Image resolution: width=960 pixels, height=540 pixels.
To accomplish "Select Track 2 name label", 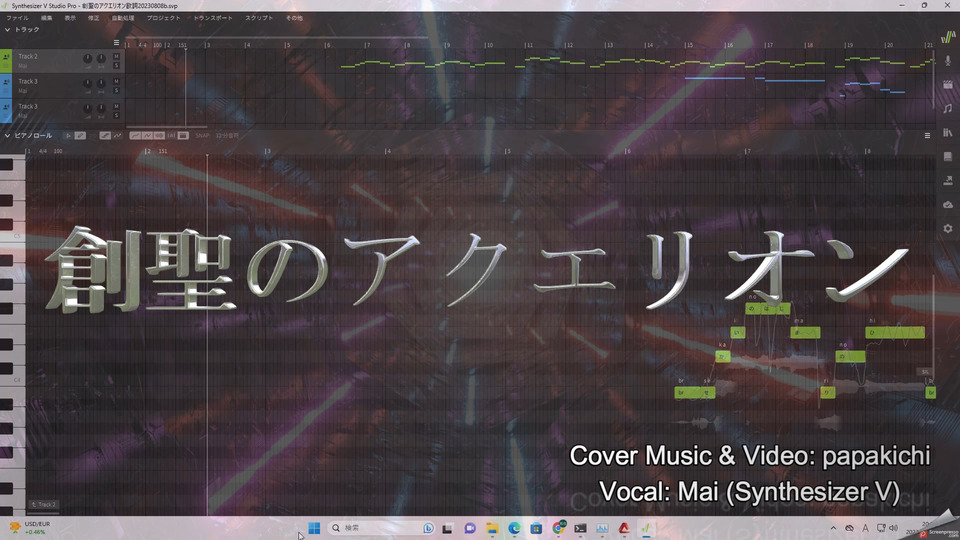I will (28, 56).
